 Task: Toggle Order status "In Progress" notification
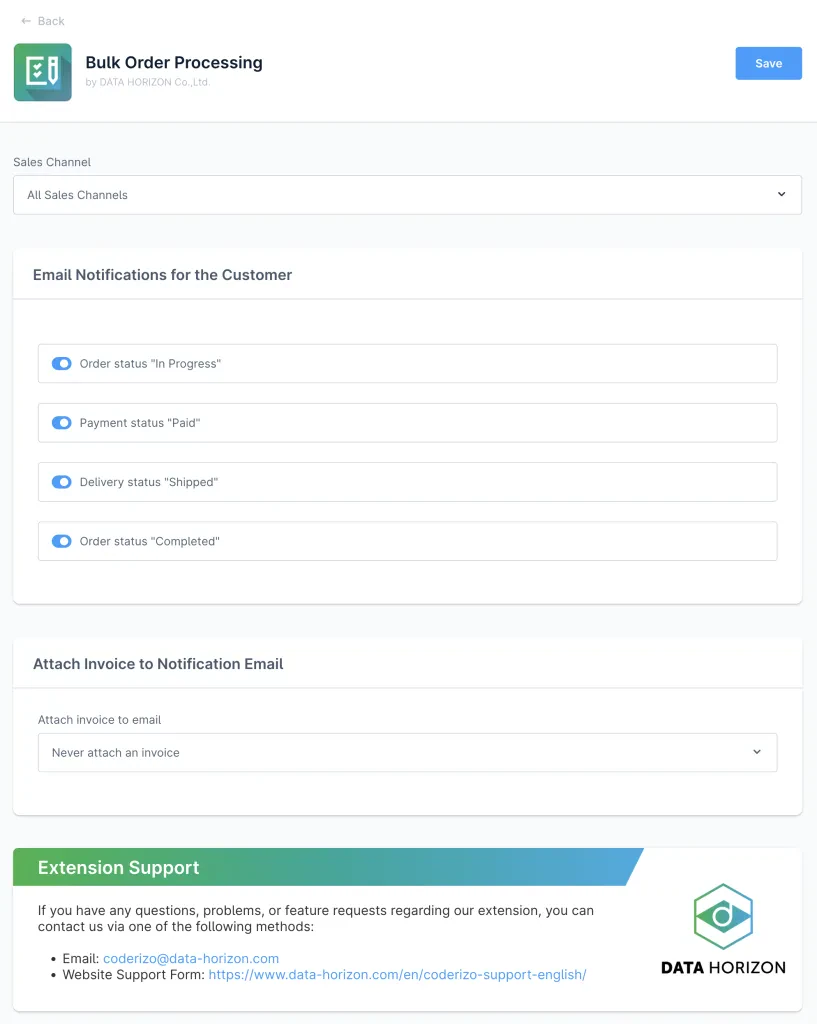coord(62,364)
